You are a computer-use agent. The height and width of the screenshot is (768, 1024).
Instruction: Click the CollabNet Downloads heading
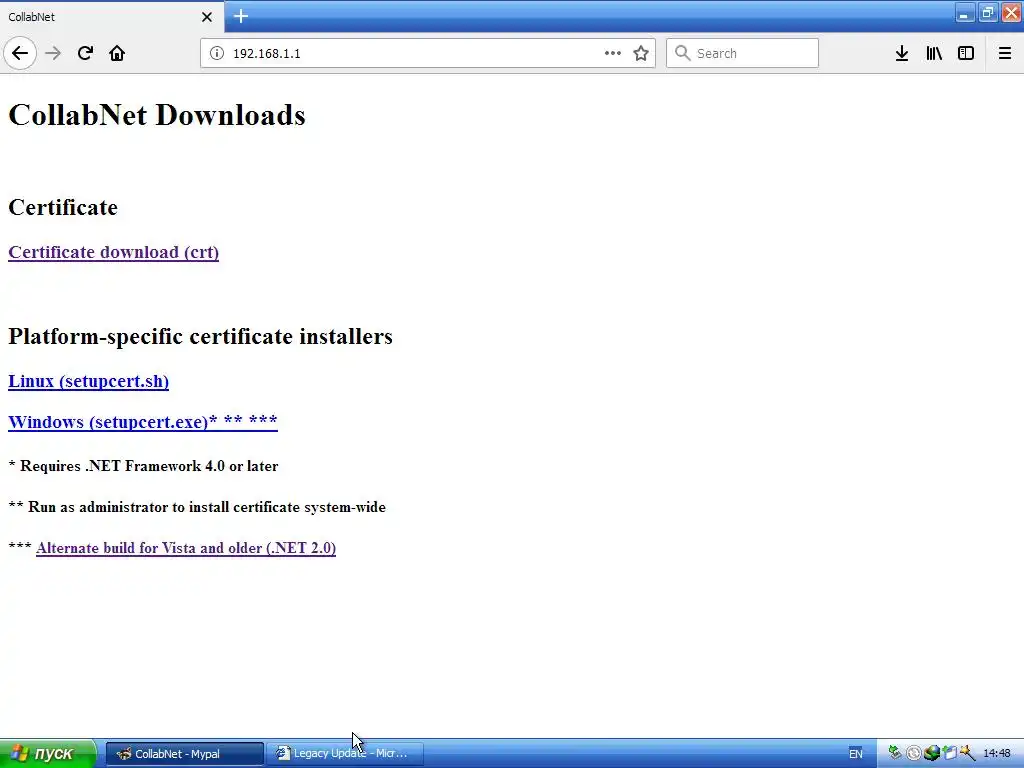point(157,115)
